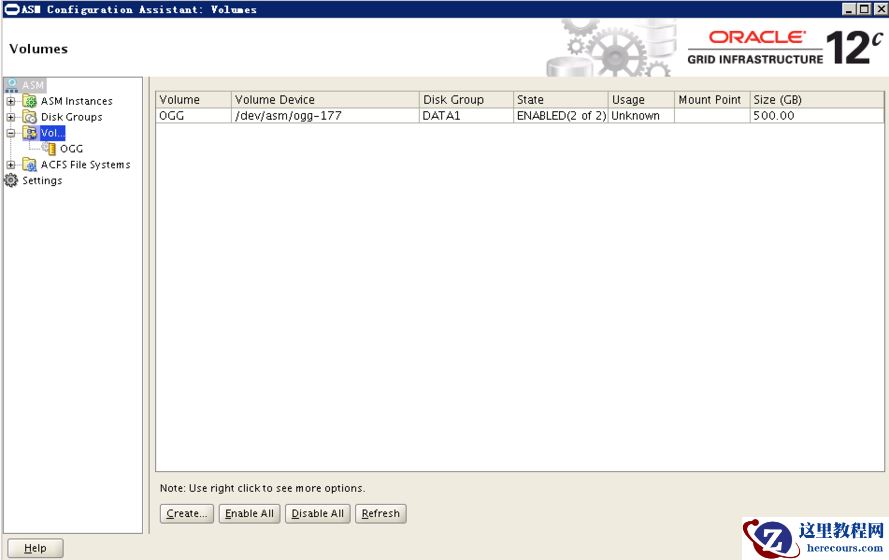Viewport: 889px width, 560px height.
Task: Refresh the volumes list
Action: 380,514
